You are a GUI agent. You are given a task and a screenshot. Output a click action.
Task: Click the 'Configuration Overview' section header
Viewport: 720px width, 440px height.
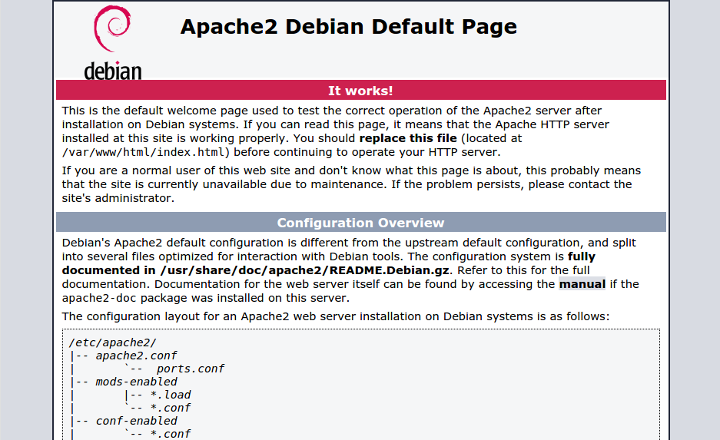(x=360, y=223)
